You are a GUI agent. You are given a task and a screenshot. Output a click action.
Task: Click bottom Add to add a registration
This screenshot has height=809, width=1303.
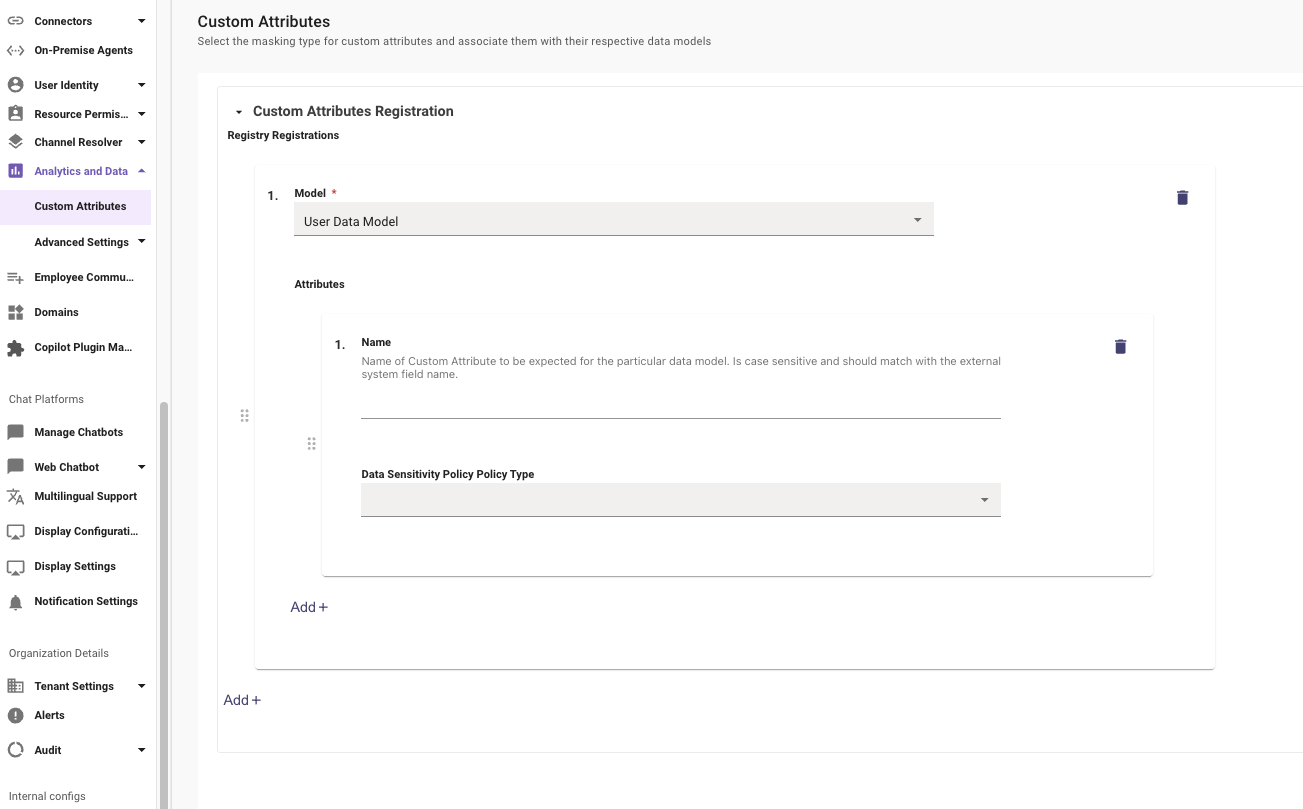[x=242, y=700]
